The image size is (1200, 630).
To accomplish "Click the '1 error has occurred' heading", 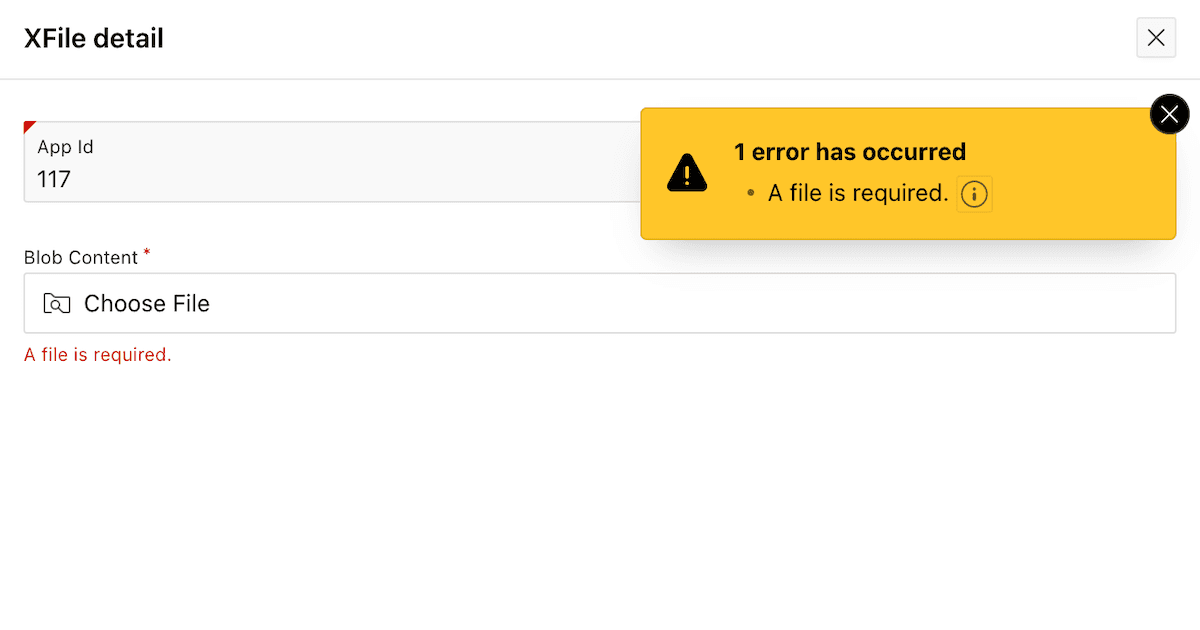I will [850, 151].
